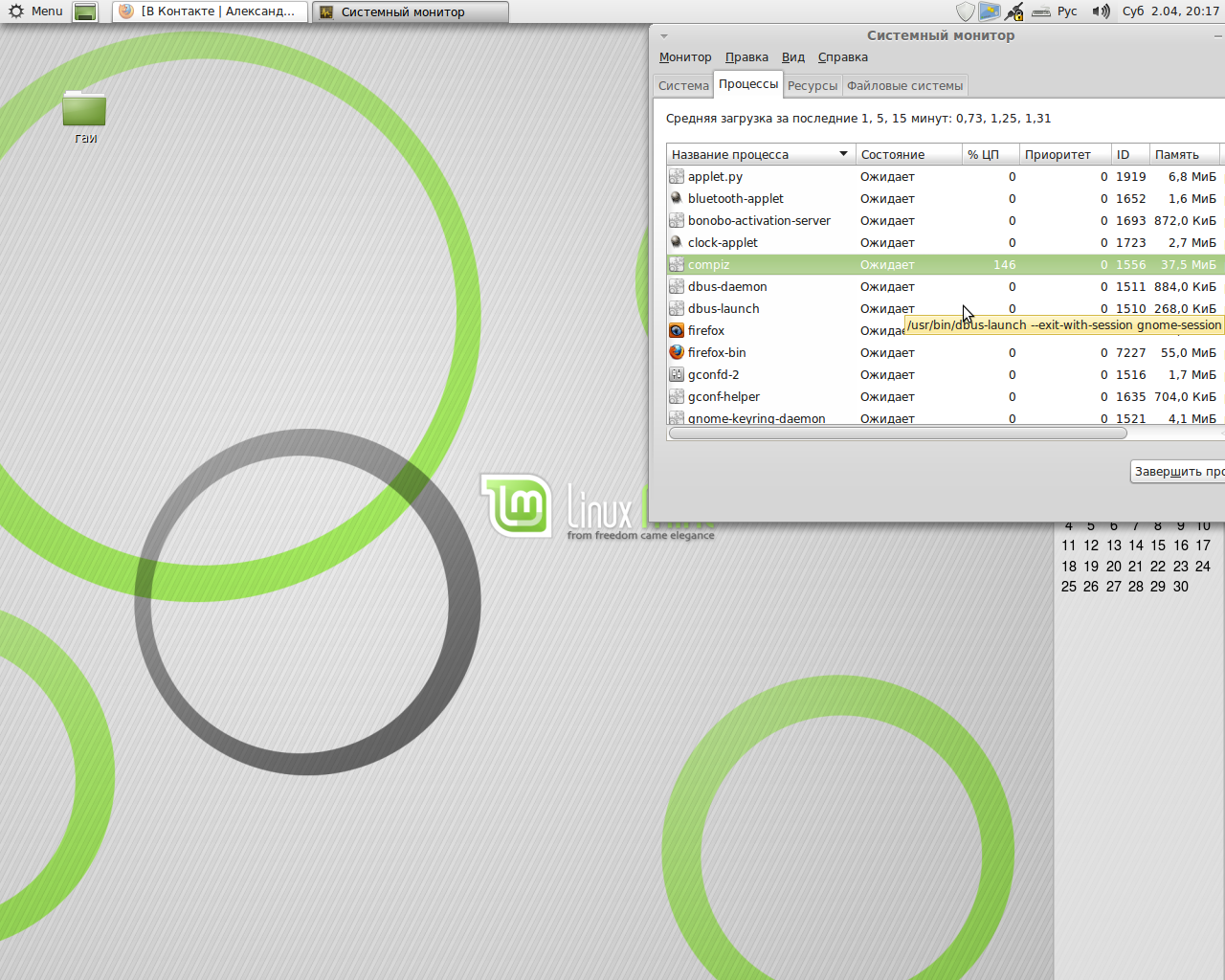The height and width of the screenshot is (980, 1225).
Task: Sort by Название процесса column arrow
Action: click(843, 154)
